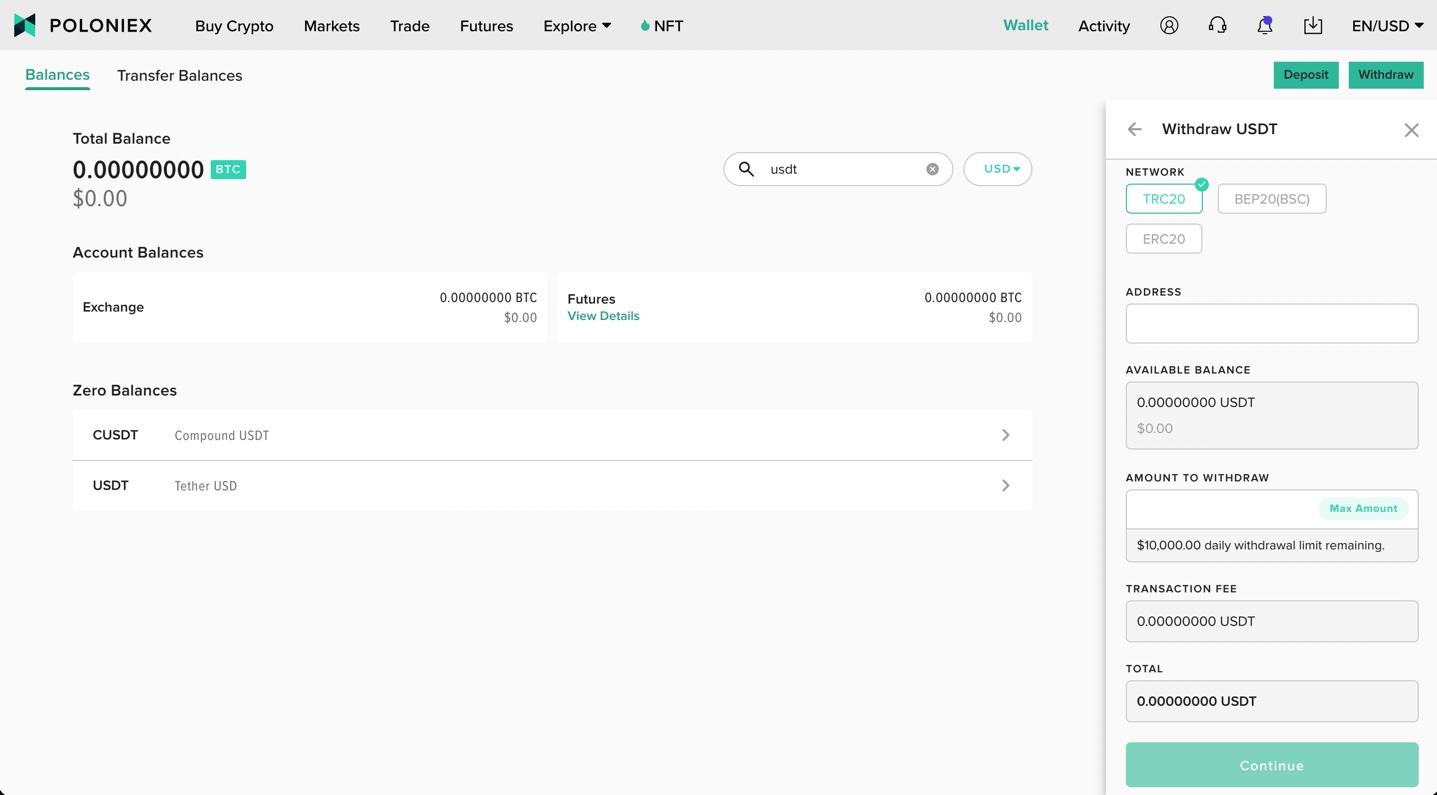Close the Withdraw USDT panel

(1411, 130)
